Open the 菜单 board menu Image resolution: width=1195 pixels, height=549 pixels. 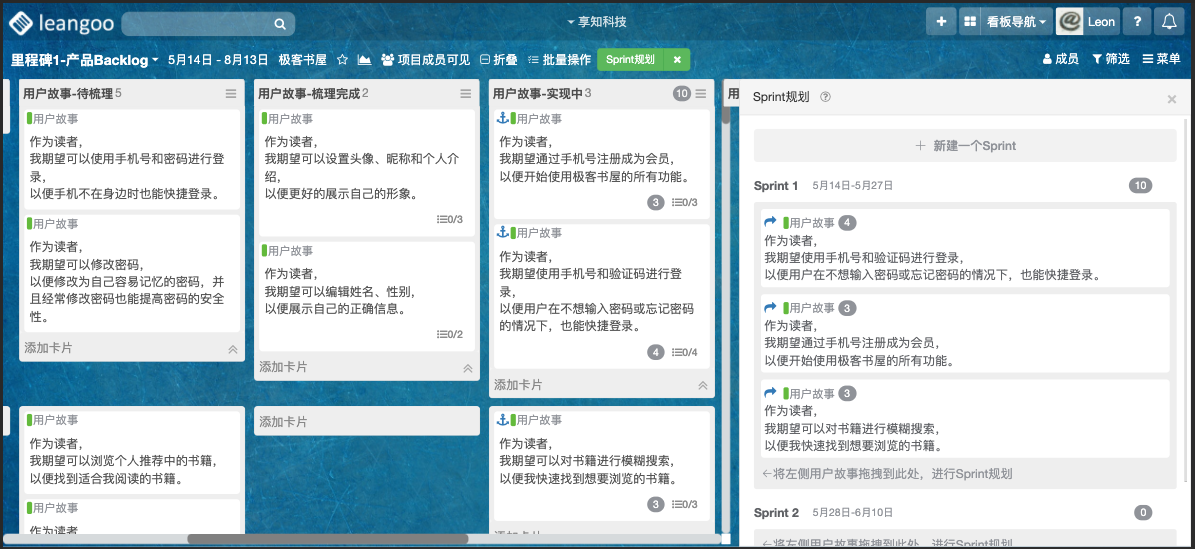1161,59
